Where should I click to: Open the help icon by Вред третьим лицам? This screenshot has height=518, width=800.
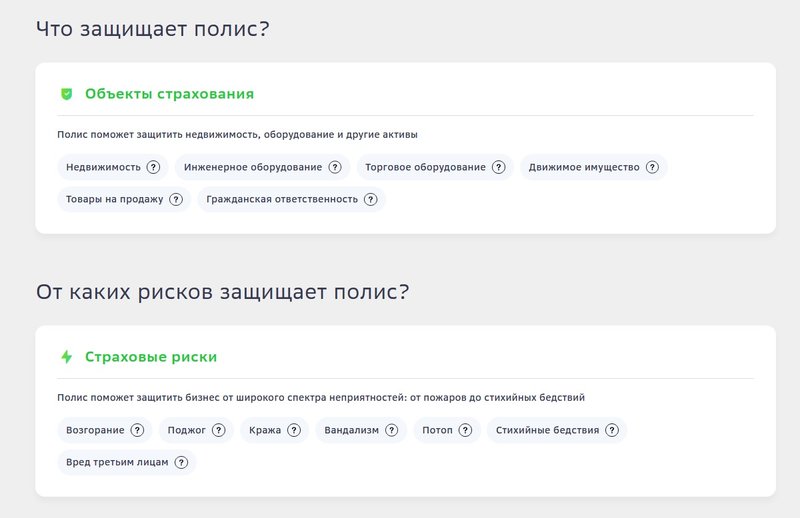(181, 462)
